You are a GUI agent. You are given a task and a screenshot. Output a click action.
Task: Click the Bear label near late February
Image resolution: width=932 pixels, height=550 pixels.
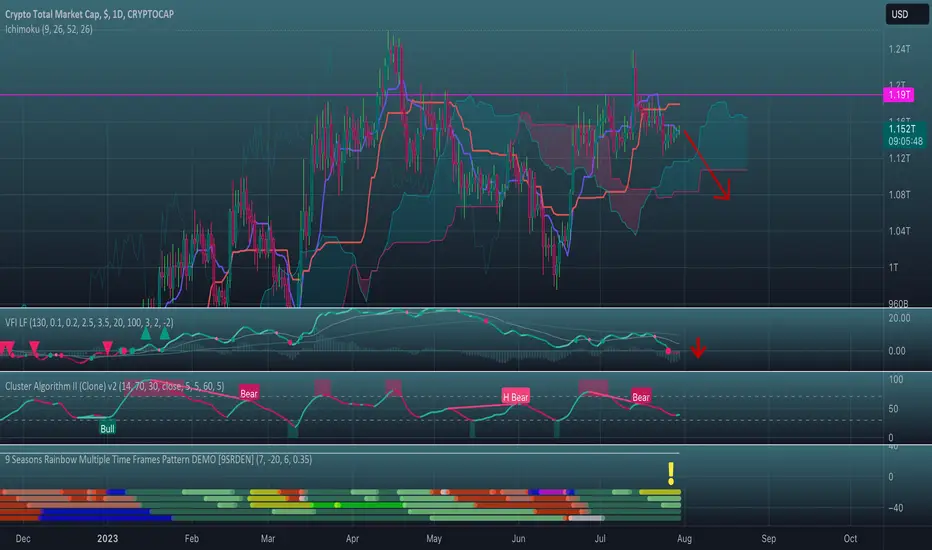click(248, 394)
